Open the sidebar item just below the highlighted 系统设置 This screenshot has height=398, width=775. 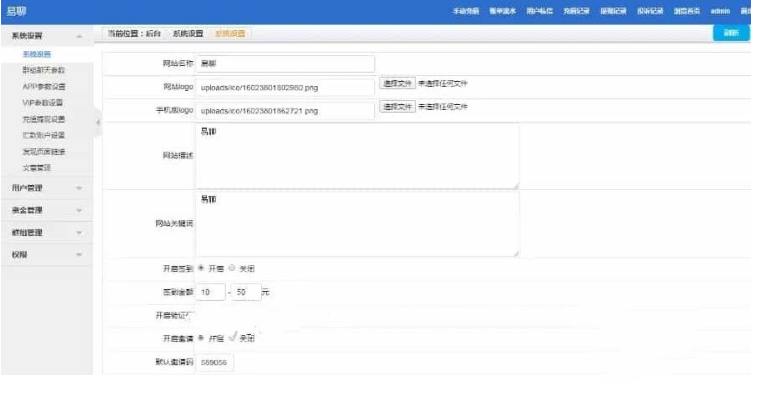click(43, 70)
